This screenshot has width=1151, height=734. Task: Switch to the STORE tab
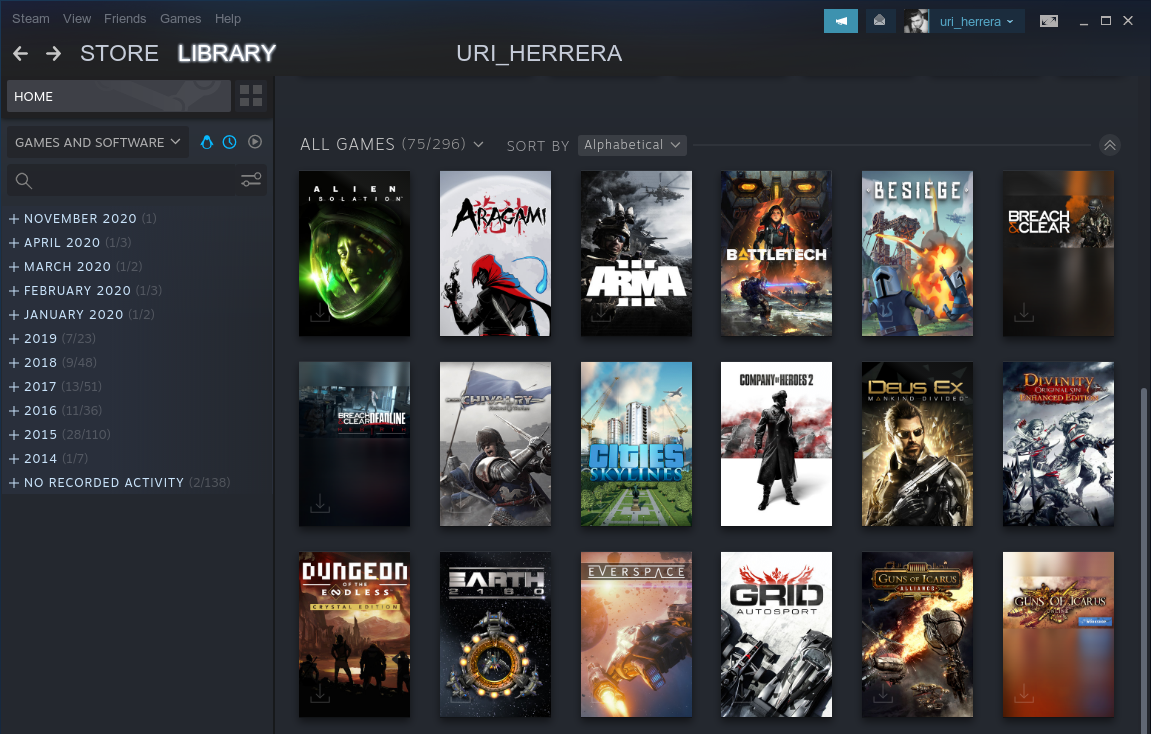[119, 54]
